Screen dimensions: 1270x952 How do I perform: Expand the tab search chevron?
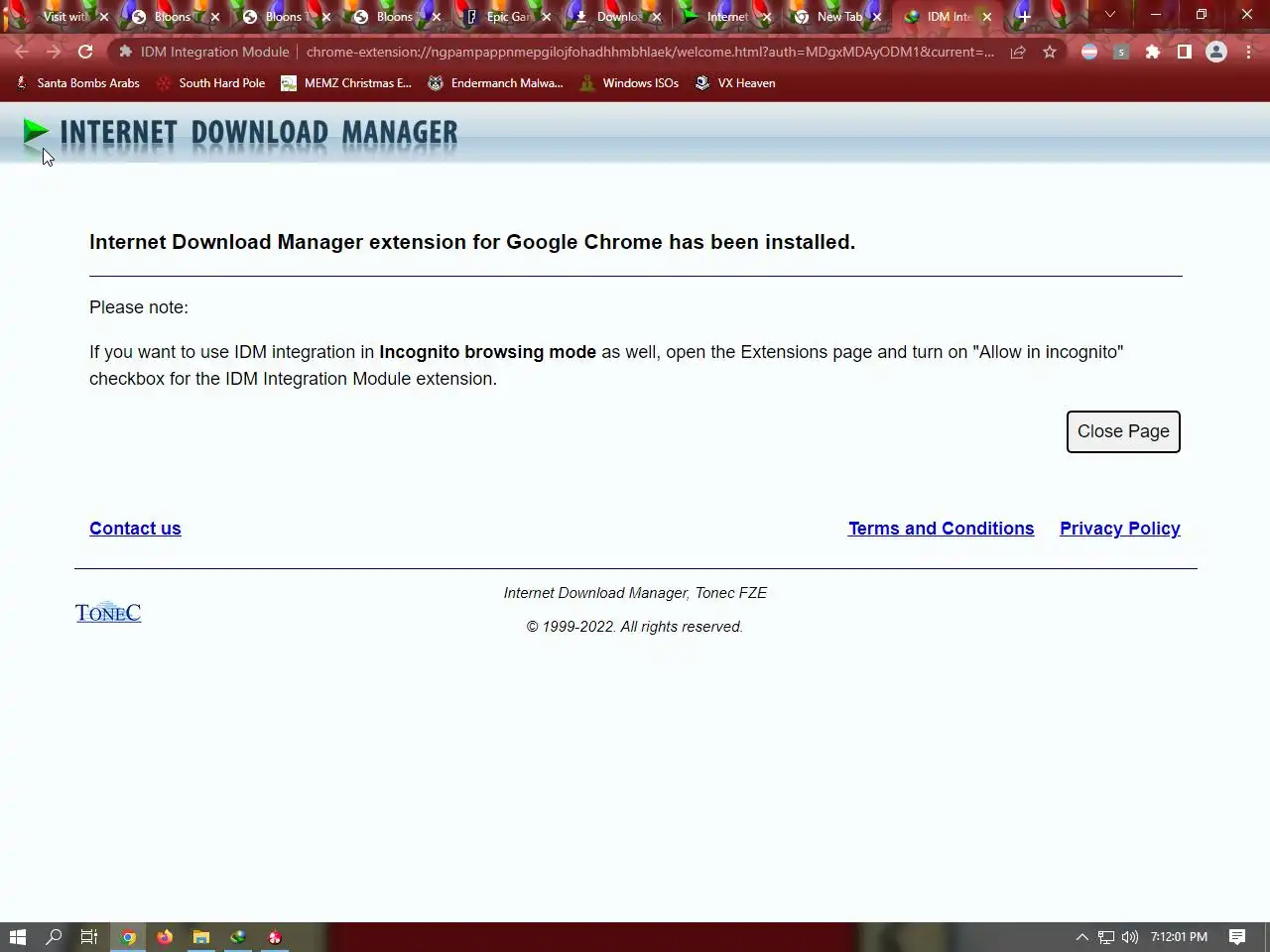tap(1110, 15)
